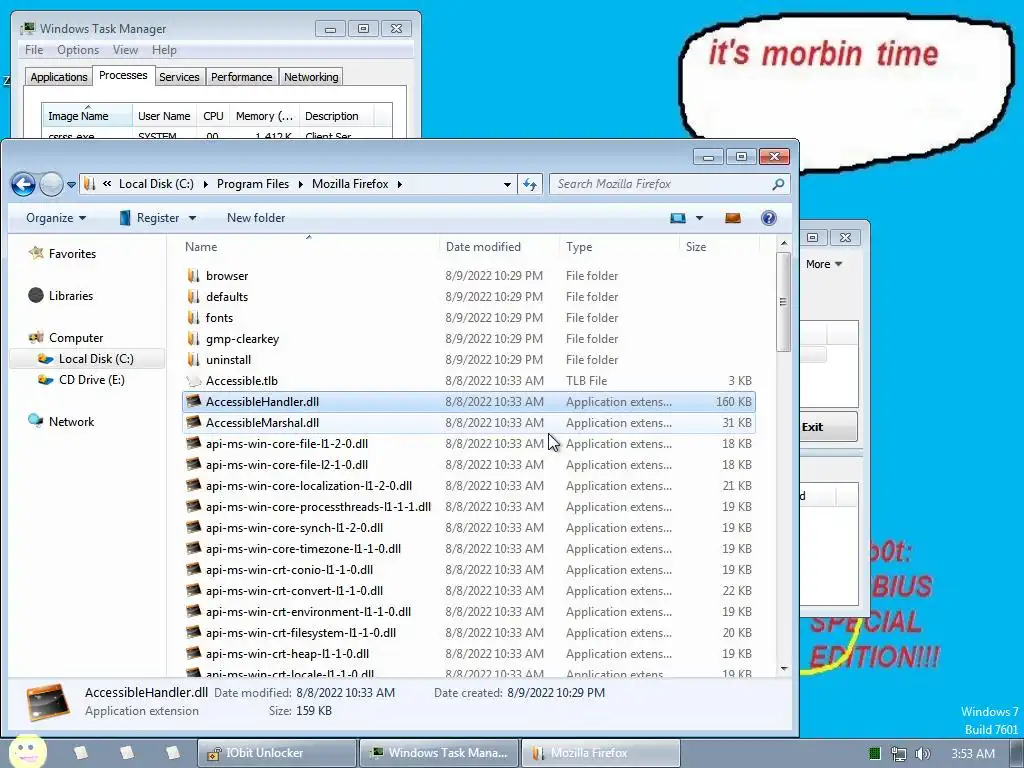
Task: Click Exit button in IObit Unlocker window
Action: [x=828, y=427]
